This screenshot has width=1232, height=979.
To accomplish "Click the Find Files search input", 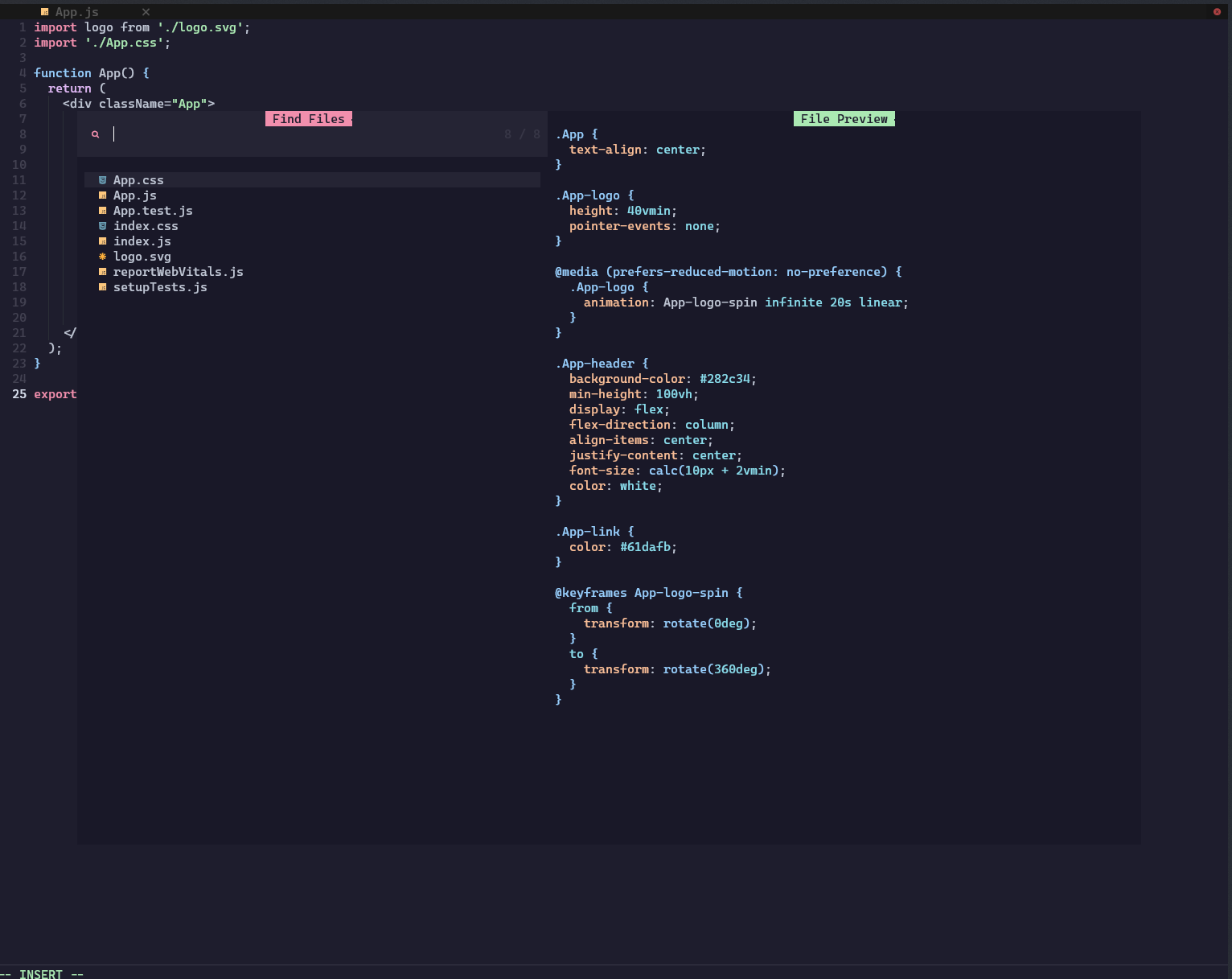I will pyautogui.click(x=241, y=134).
